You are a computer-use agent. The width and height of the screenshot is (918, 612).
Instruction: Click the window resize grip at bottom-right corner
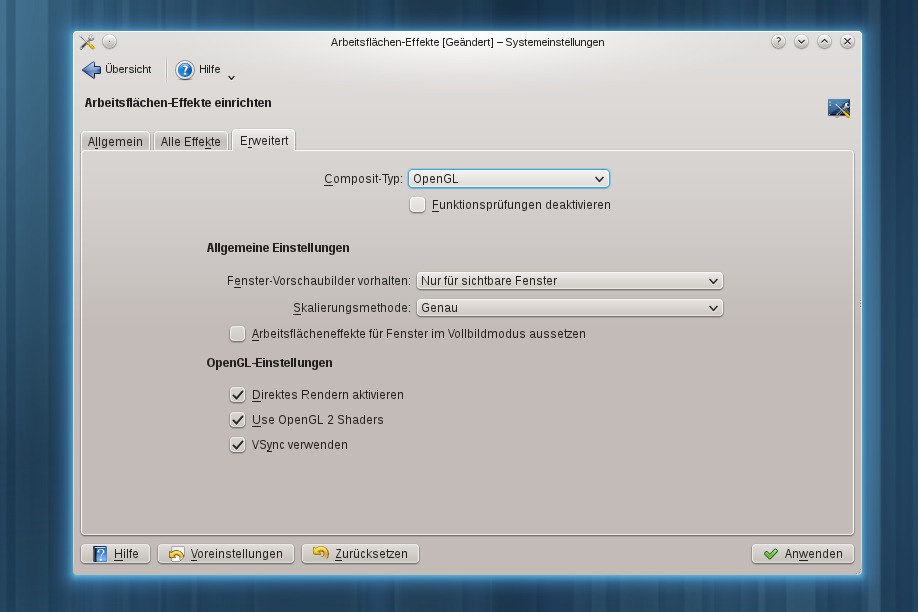point(857,570)
